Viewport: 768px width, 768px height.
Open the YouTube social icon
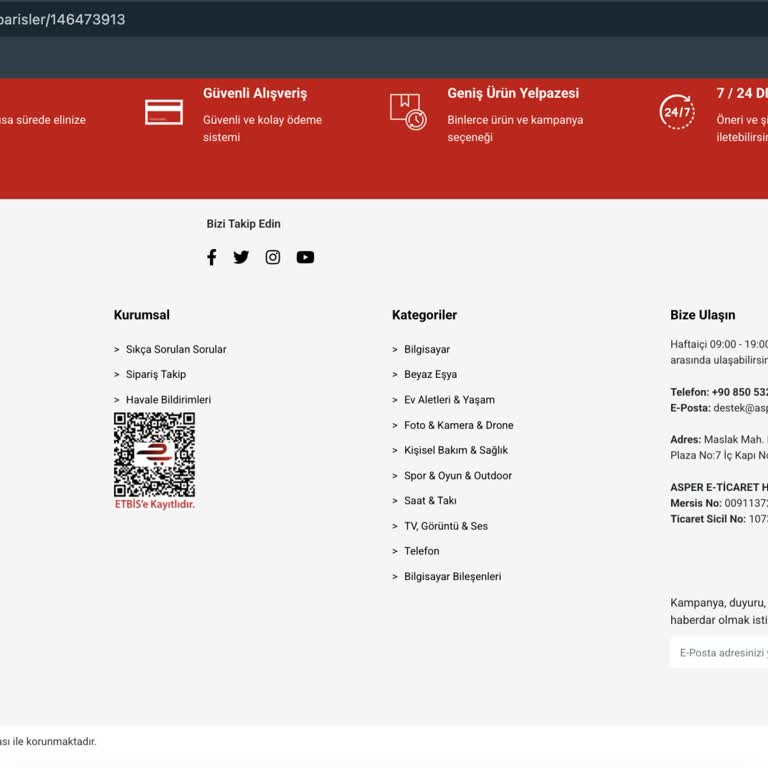point(305,257)
